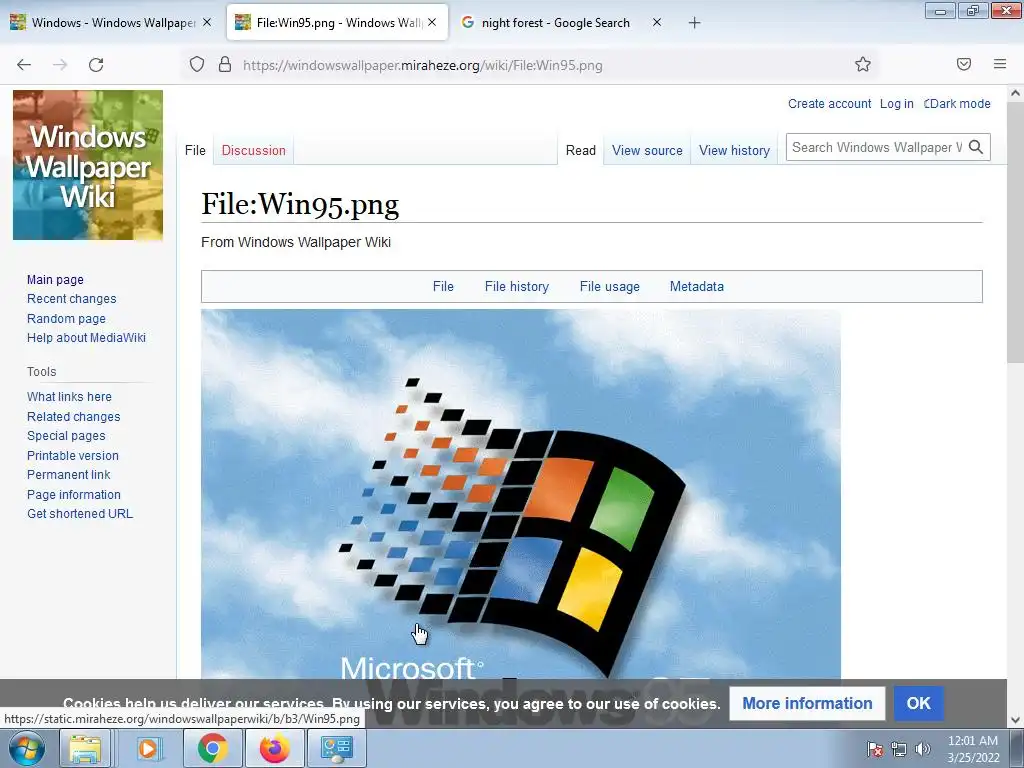Image resolution: width=1024 pixels, height=768 pixels.
Task: Save page to Pocket icon
Action: [964, 64]
